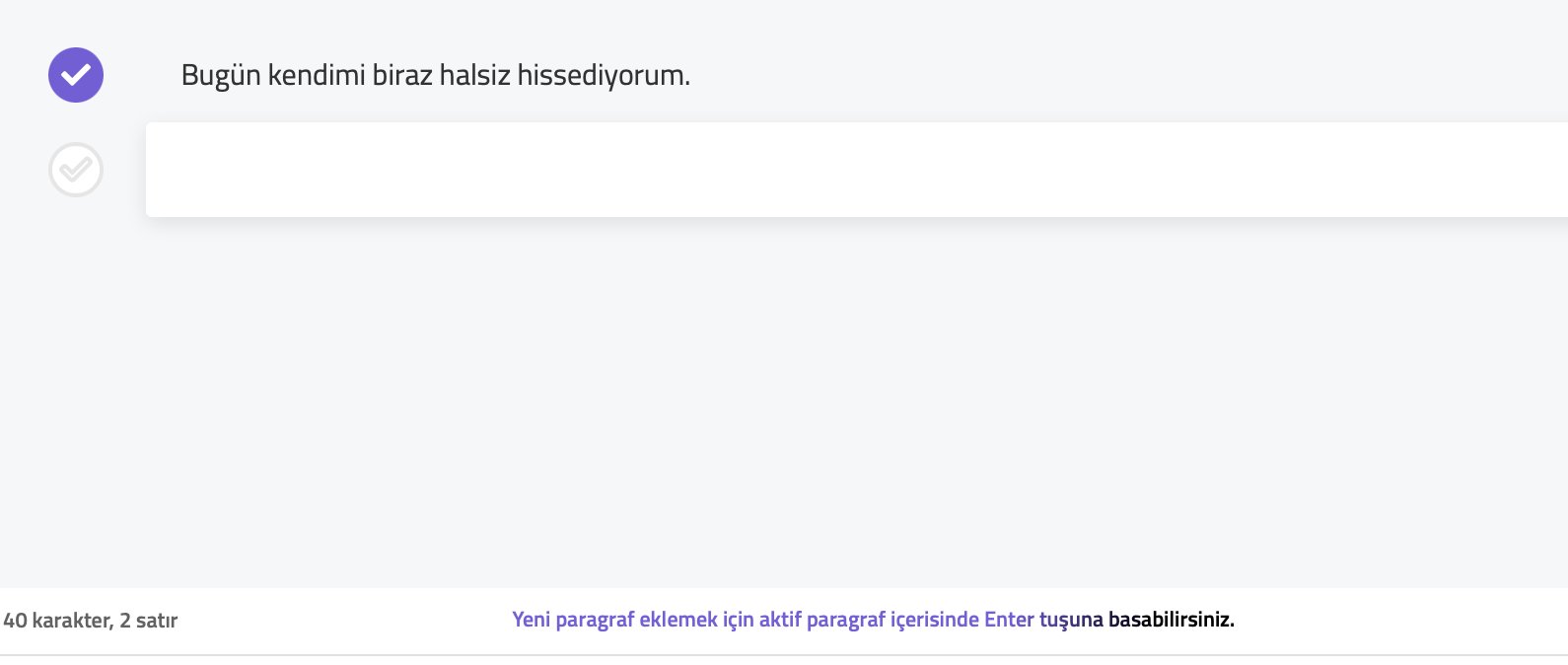Click the word 'Enter' in the hint

pos(1009,620)
